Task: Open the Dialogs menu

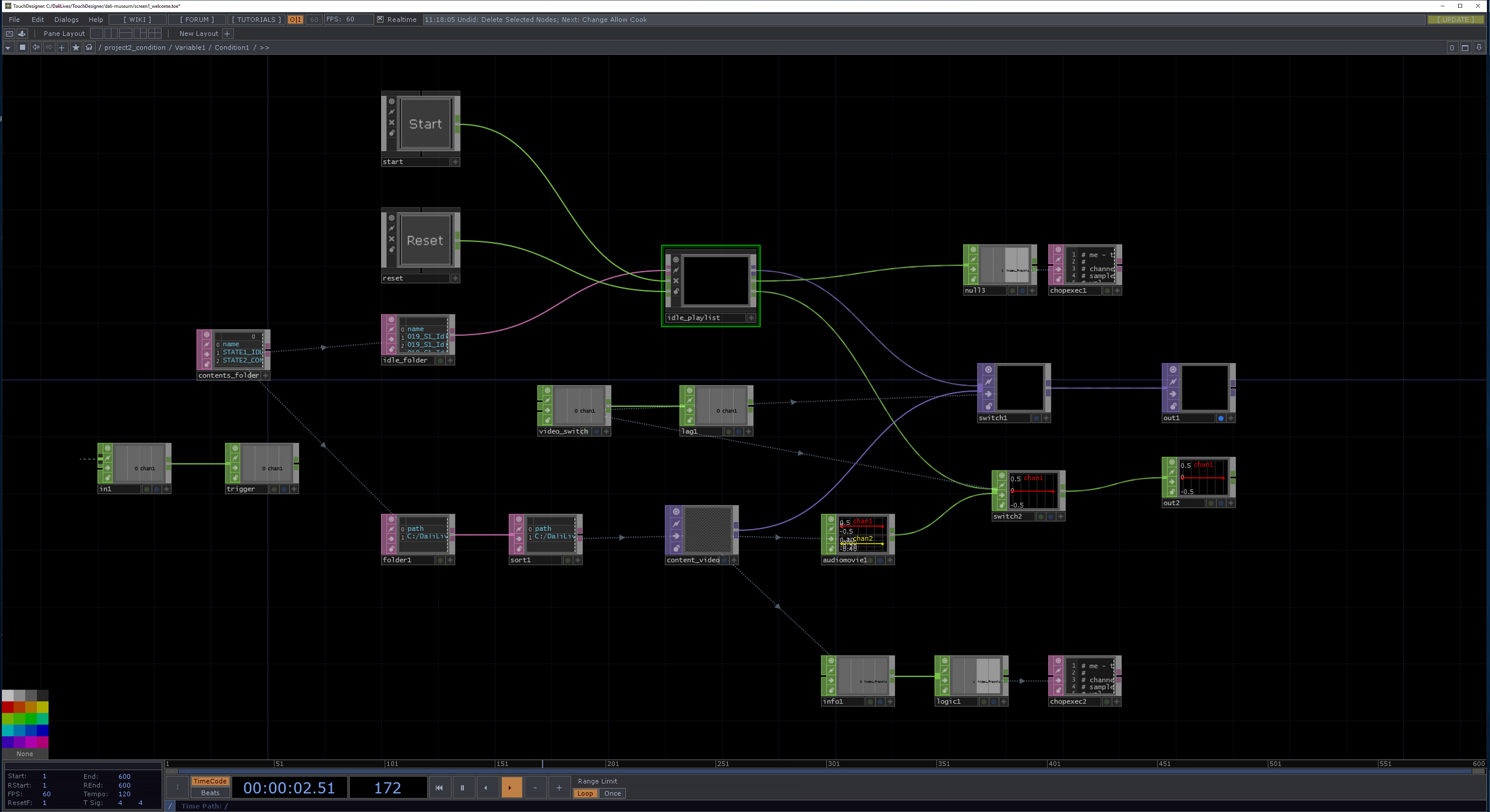Action: [67, 19]
